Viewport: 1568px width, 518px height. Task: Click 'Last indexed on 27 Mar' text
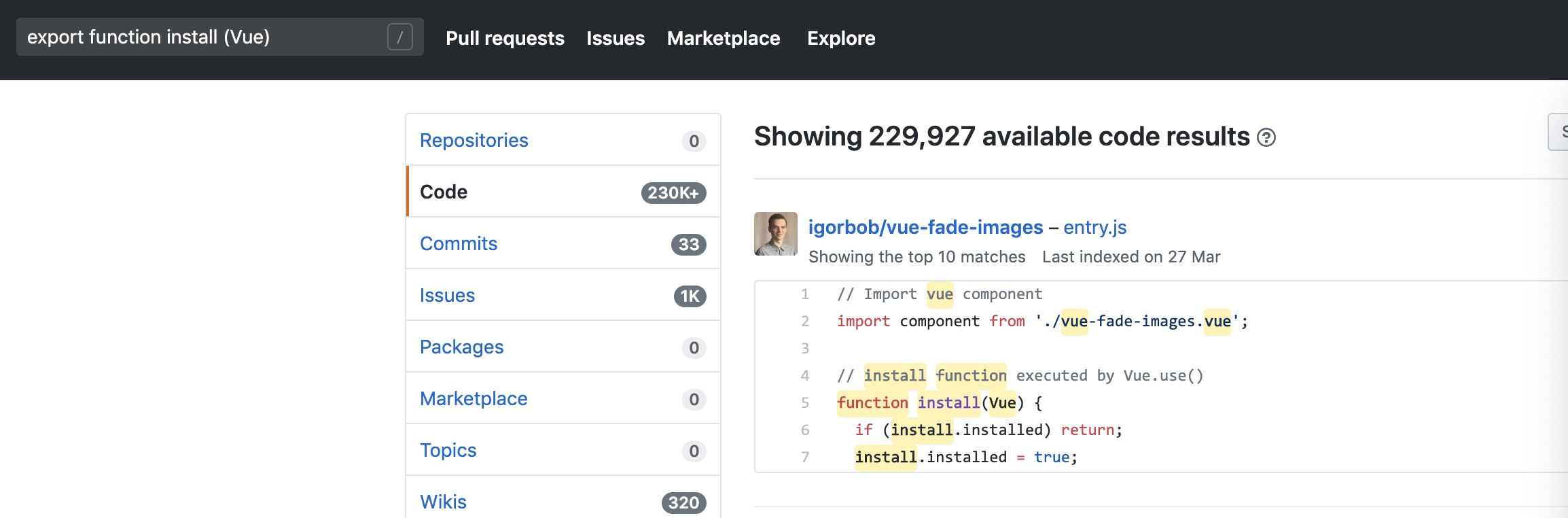click(x=1131, y=257)
